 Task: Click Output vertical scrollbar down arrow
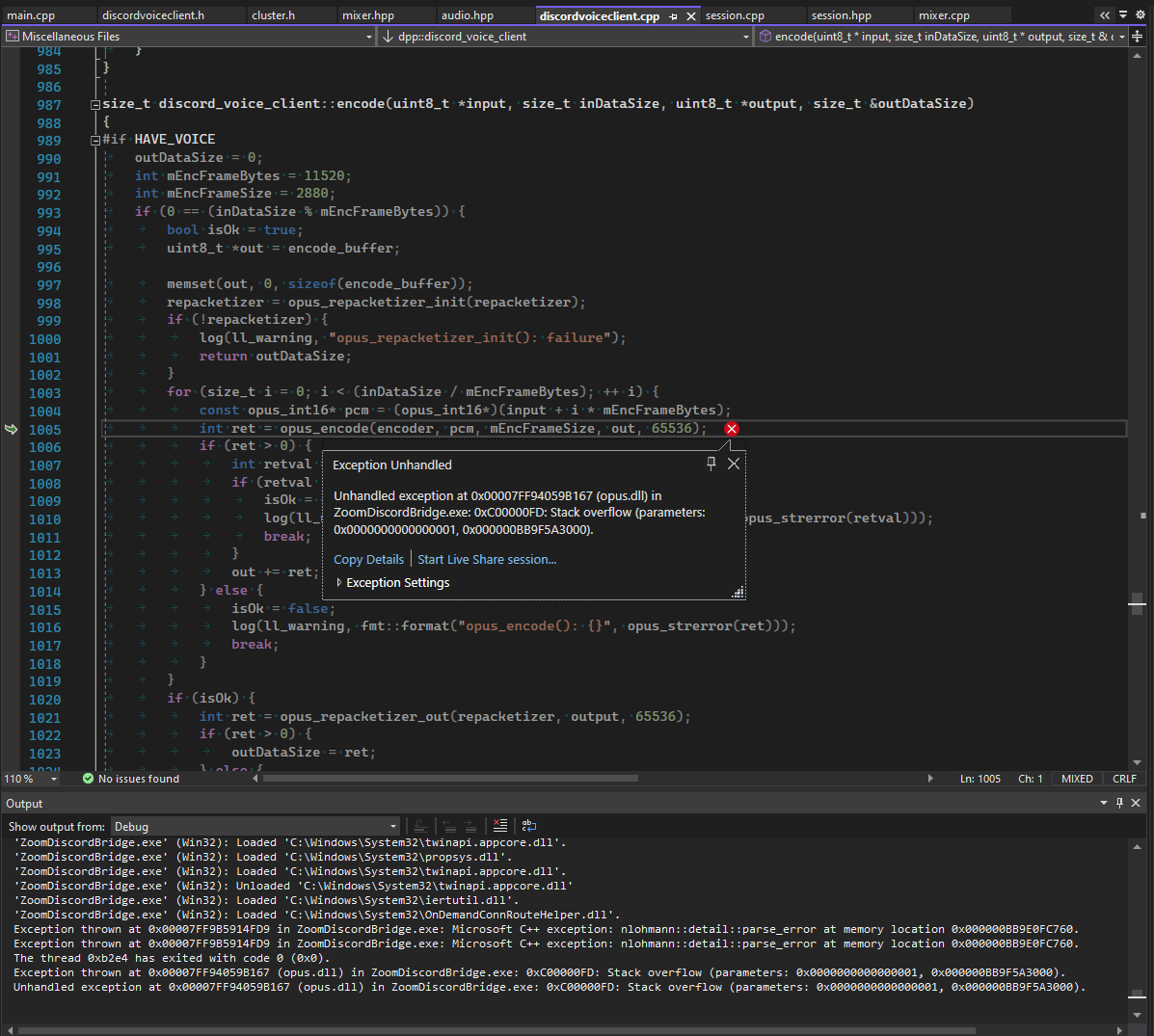pos(1137,1015)
